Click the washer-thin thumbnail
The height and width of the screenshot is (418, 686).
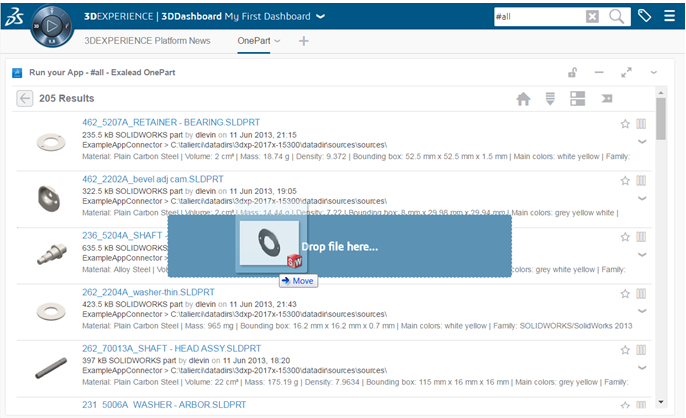coord(51,312)
